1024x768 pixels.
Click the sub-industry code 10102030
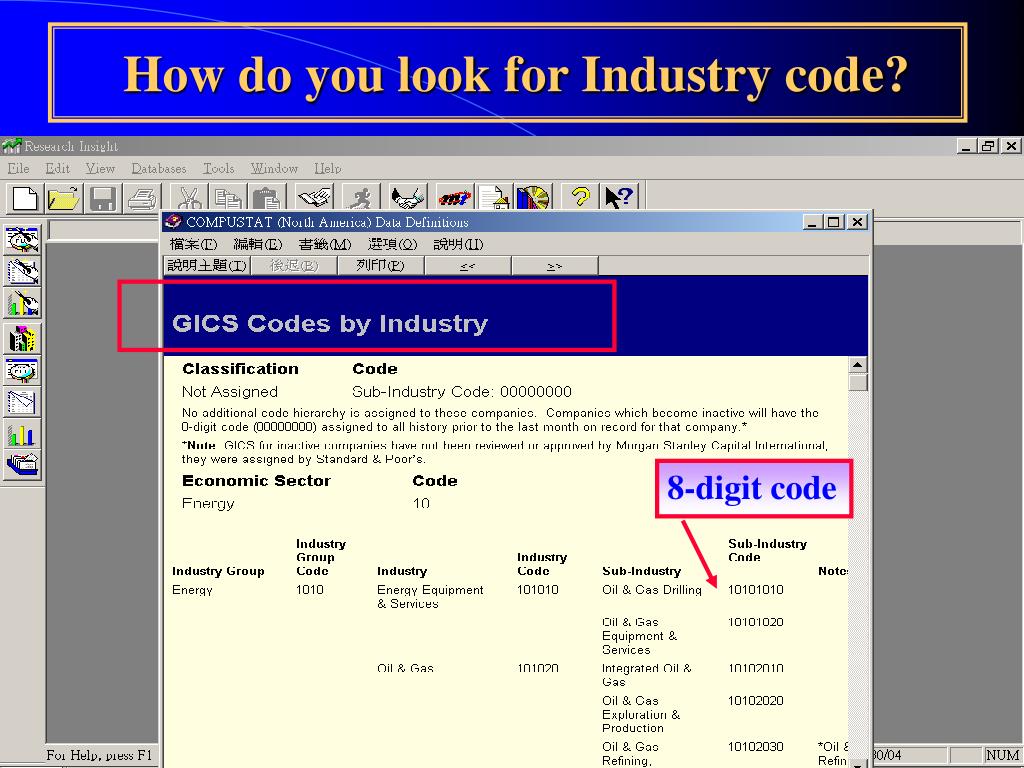point(756,746)
